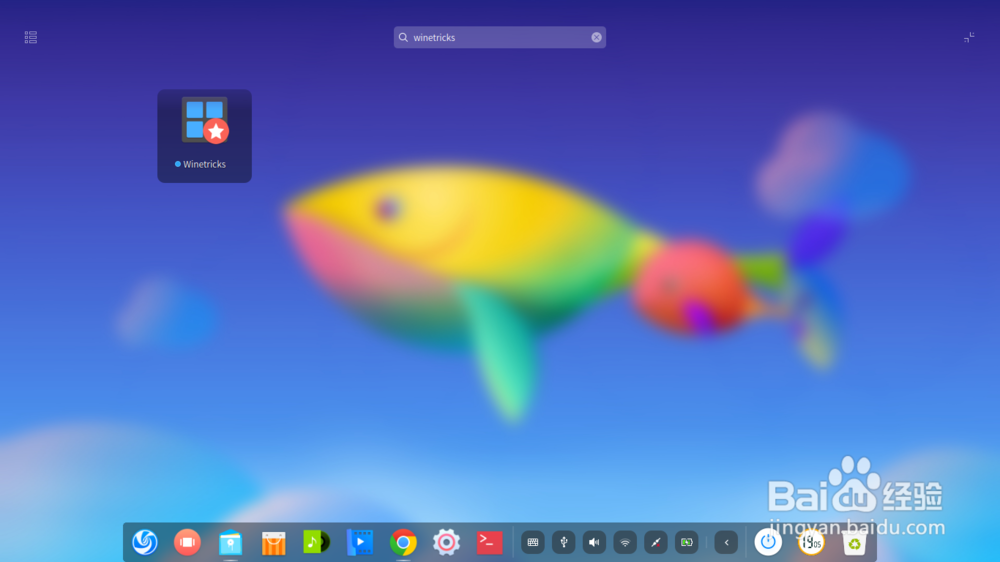Open the volume control in tray
1000x562 pixels.
[594, 542]
